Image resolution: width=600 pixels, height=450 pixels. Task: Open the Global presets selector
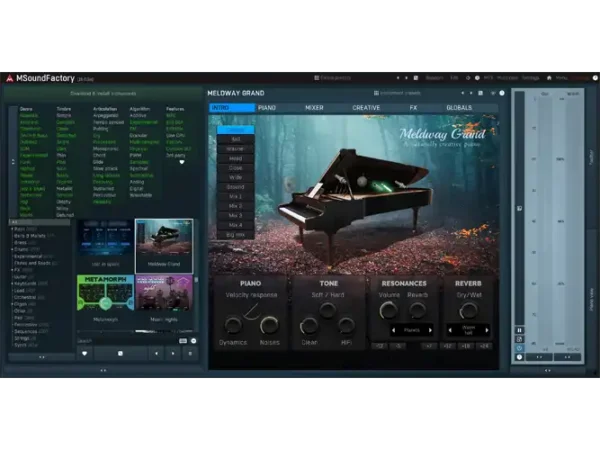(x=333, y=78)
